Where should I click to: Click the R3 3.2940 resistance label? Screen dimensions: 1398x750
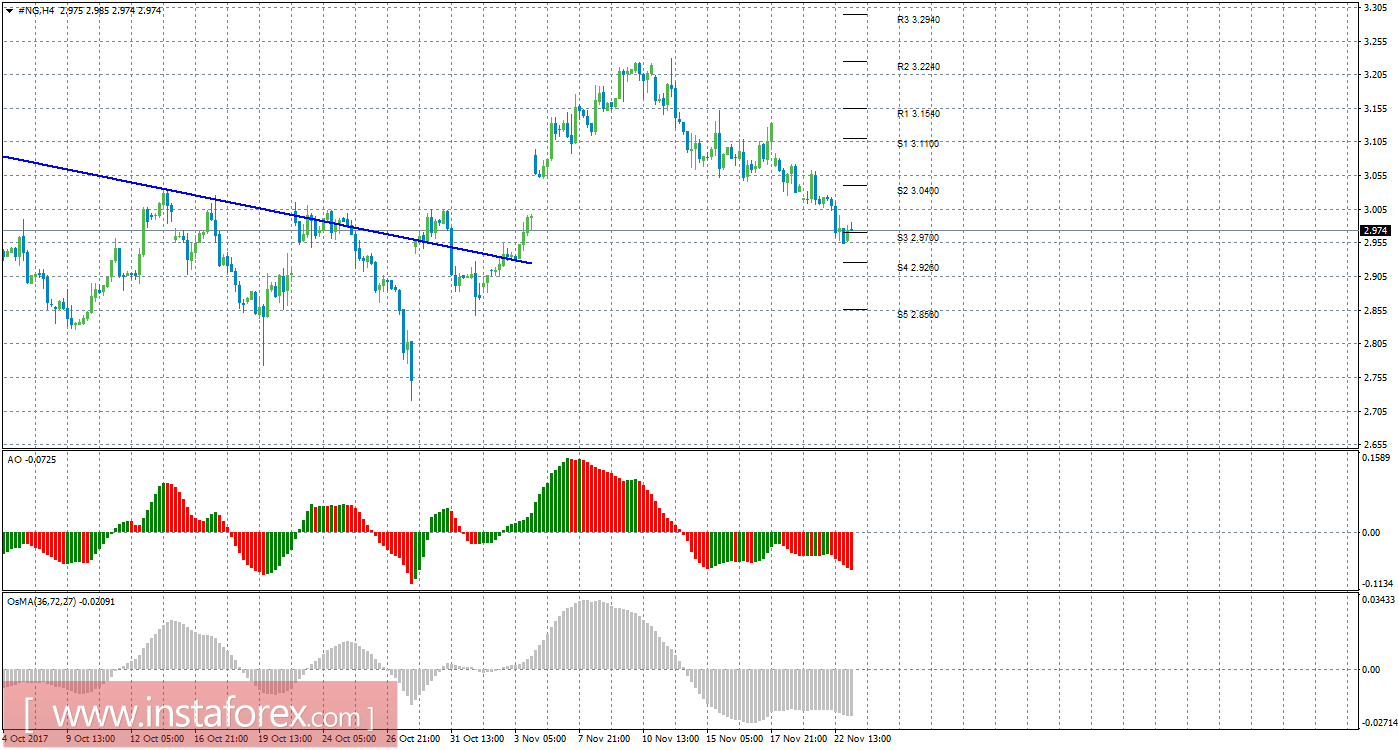918,20
